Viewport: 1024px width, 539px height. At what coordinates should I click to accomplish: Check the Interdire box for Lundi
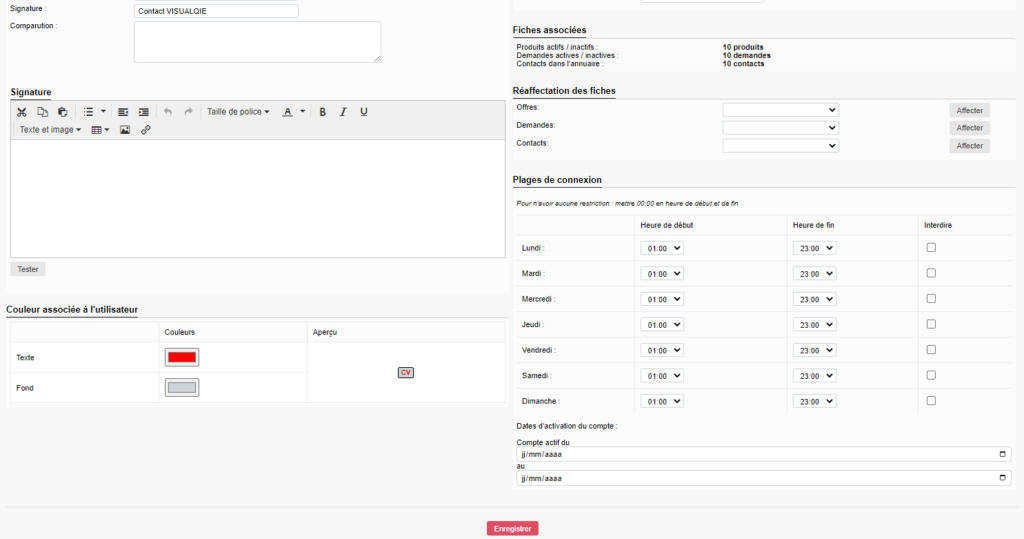coord(931,247)
